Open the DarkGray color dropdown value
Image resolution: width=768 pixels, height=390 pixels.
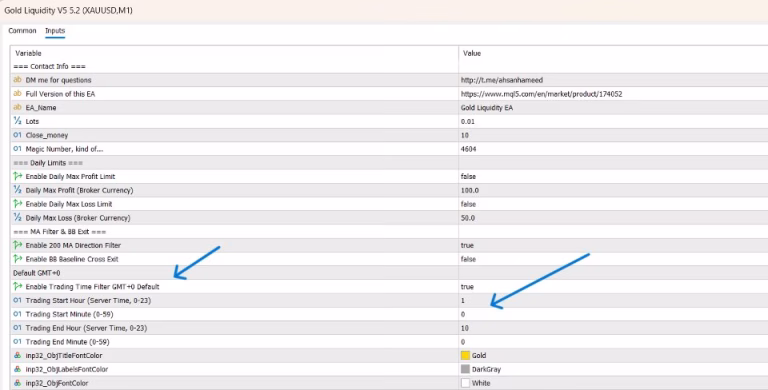click(x=613, y=369)
